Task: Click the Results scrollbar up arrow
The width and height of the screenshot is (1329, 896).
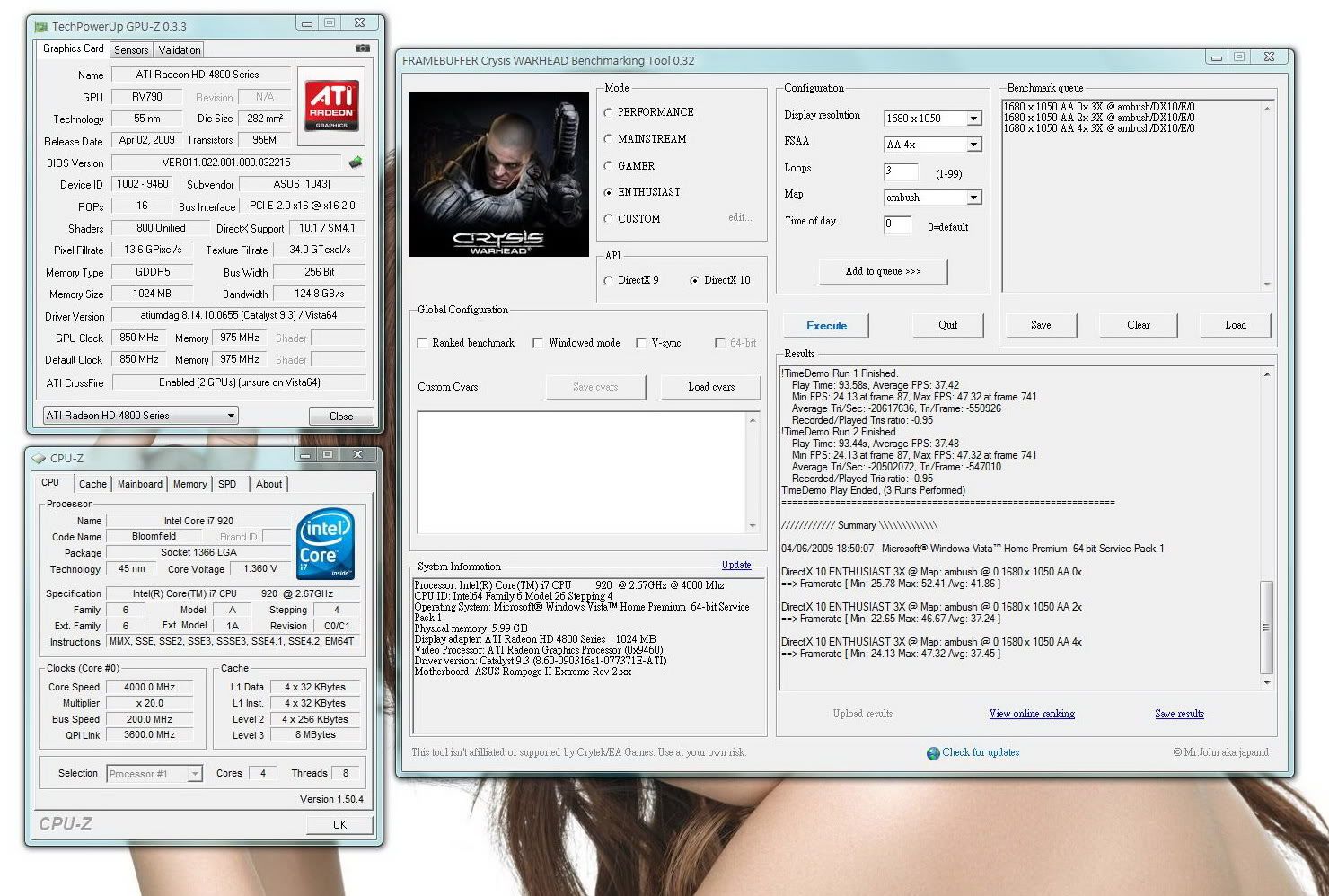Action: click(x=1267, y=373)
